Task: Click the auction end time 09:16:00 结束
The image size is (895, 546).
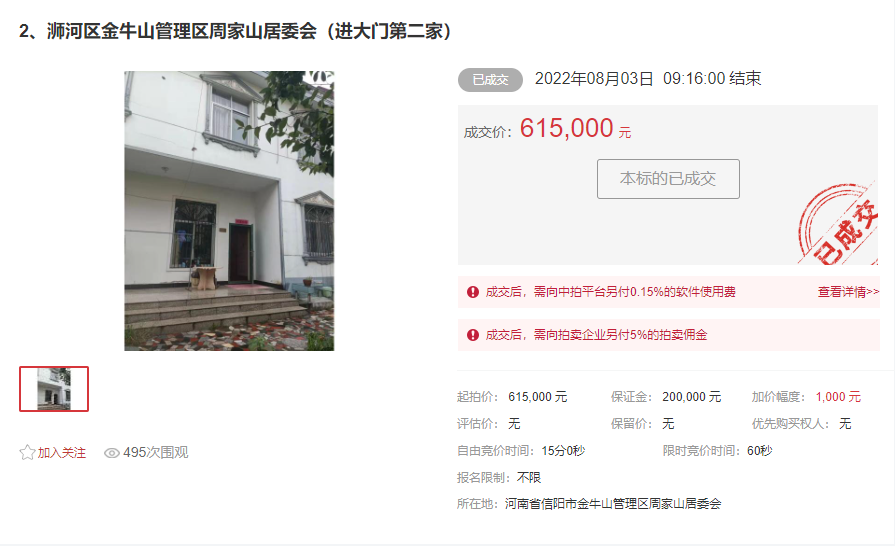Action: pos(712,79)
